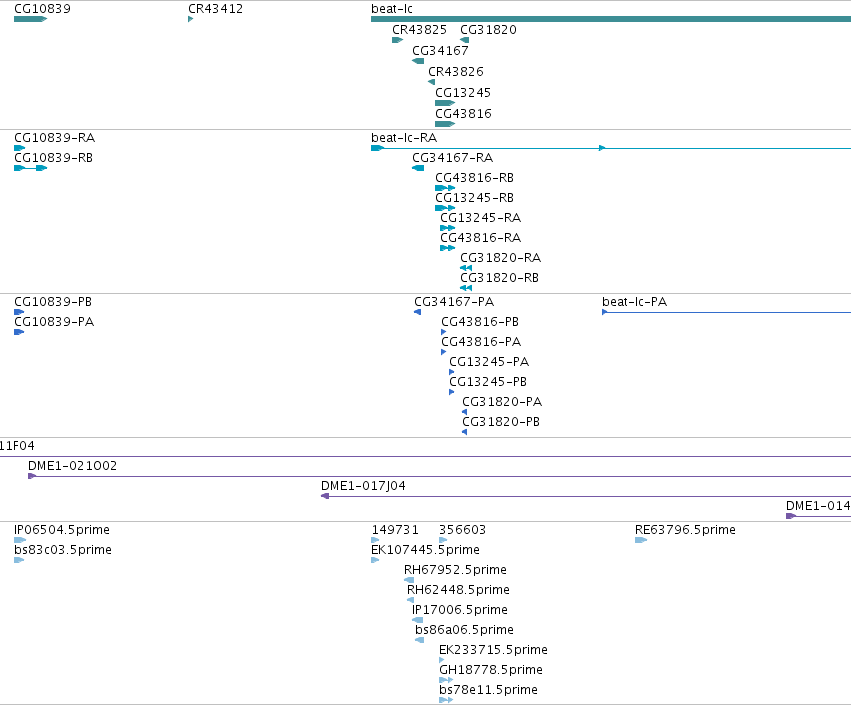Select the CG10839-RB transcript label
851x705 pixels.
(x=54, y=158)
